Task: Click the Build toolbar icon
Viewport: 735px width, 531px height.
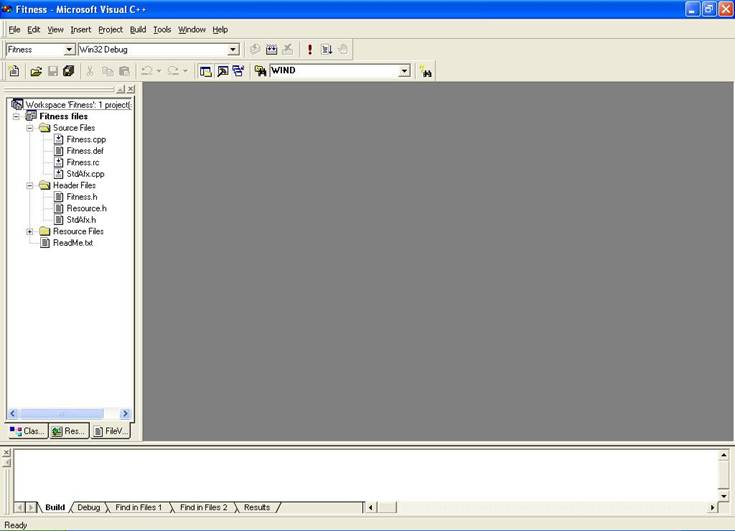Action: (x=271, y=49)
